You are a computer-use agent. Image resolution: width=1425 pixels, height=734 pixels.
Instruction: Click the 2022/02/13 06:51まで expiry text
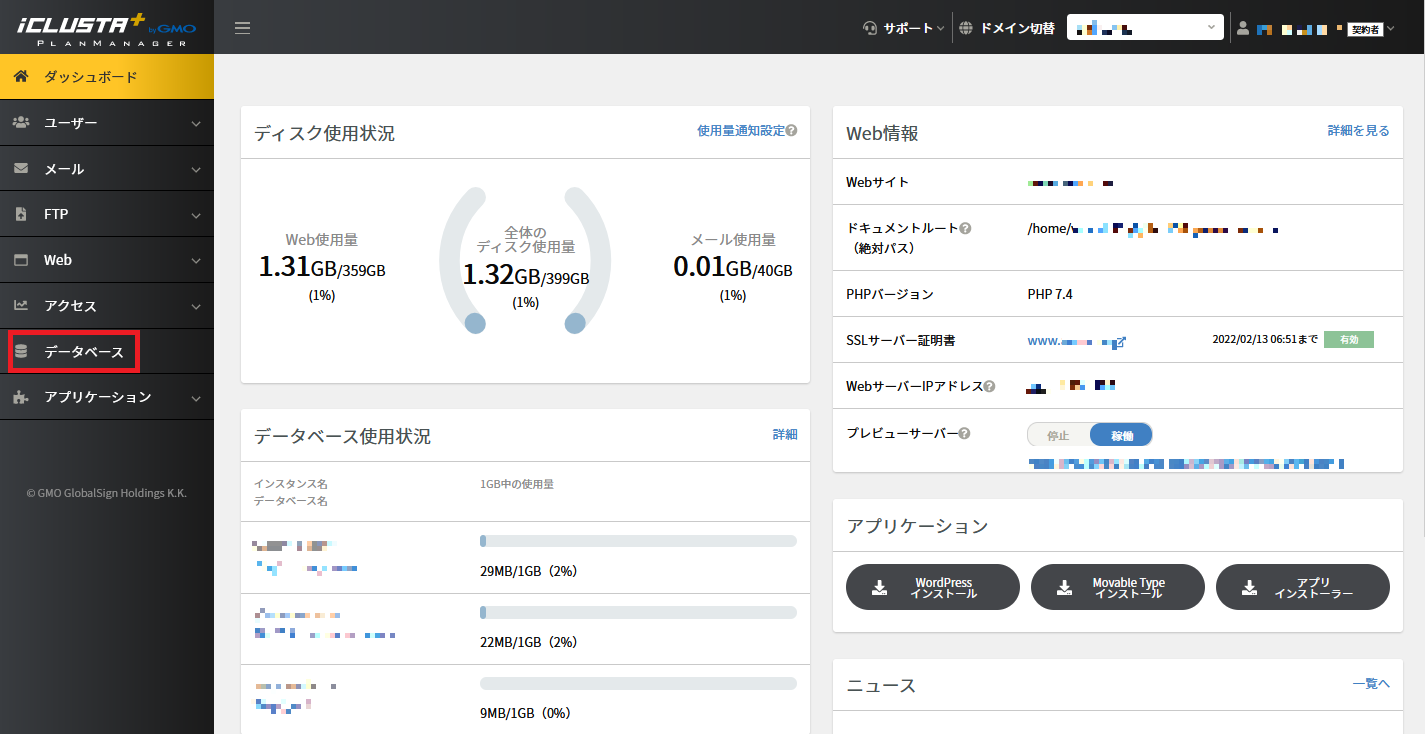1265,340
